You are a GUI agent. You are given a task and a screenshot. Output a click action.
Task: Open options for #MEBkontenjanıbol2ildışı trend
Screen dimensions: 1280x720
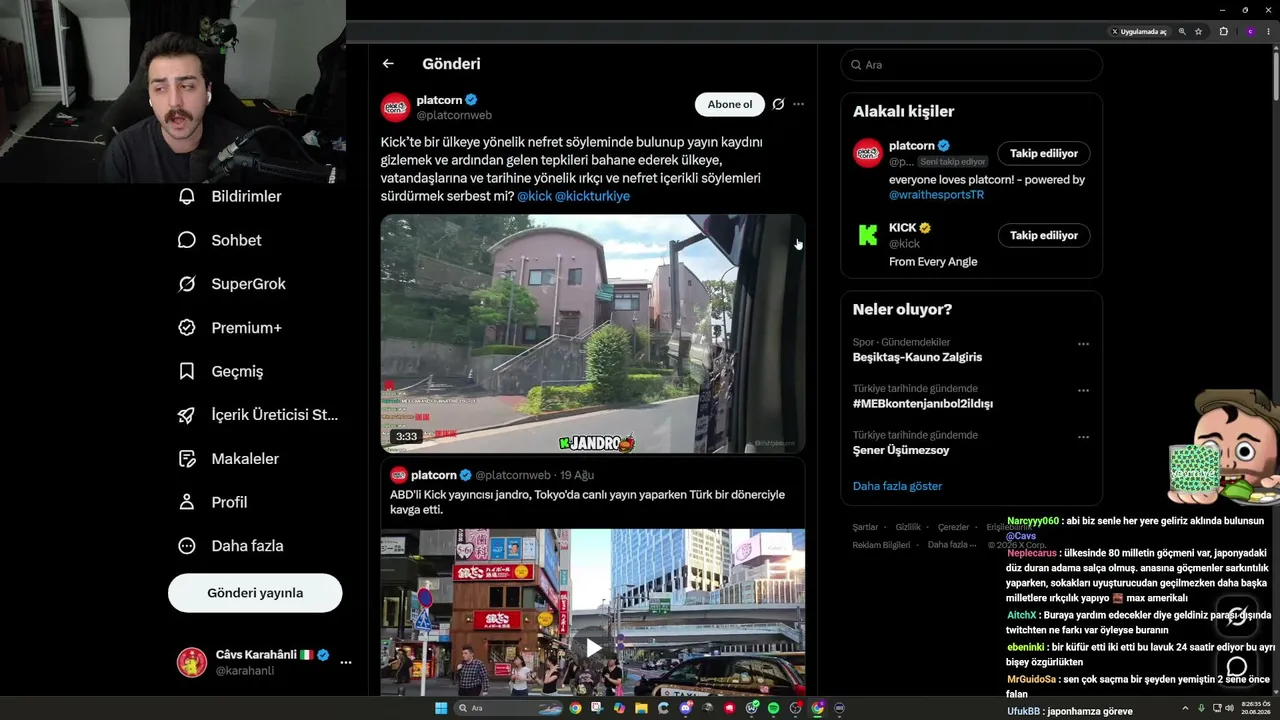tap(1083, 390)
